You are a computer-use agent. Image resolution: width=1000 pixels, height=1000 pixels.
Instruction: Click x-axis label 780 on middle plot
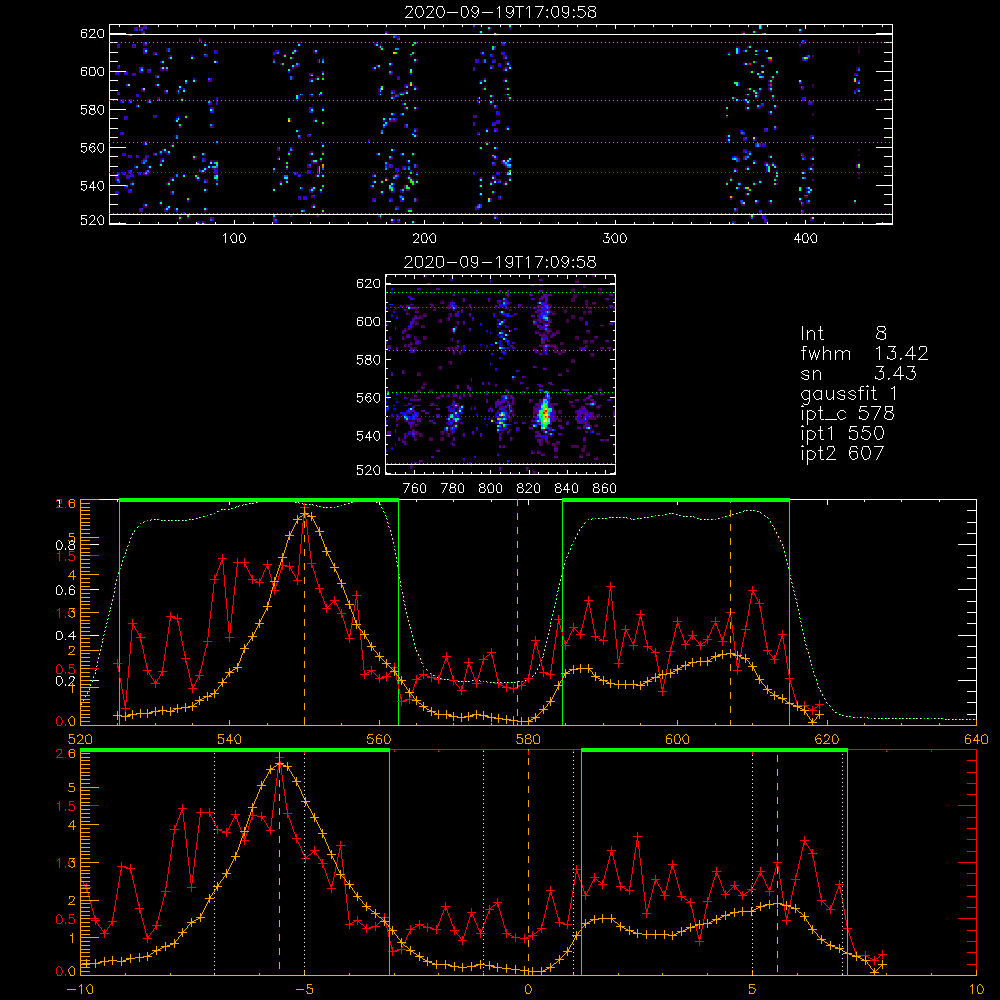453,489
